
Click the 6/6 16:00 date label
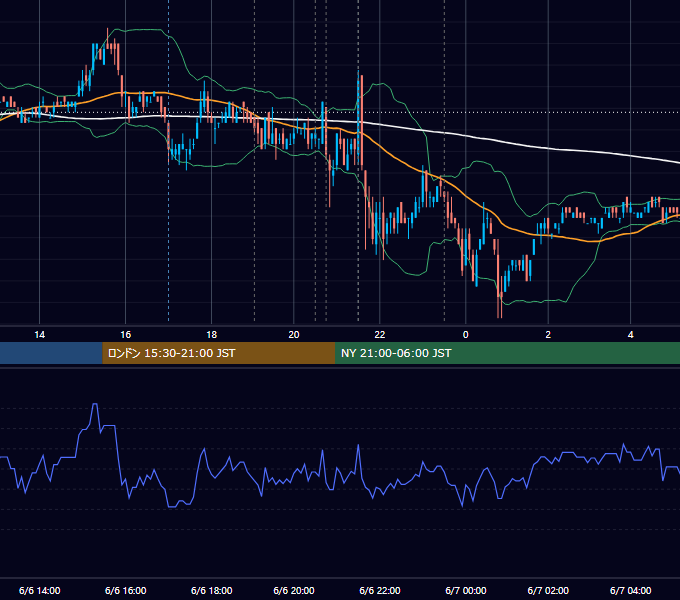pyautogui.click(x=125, y=590)
